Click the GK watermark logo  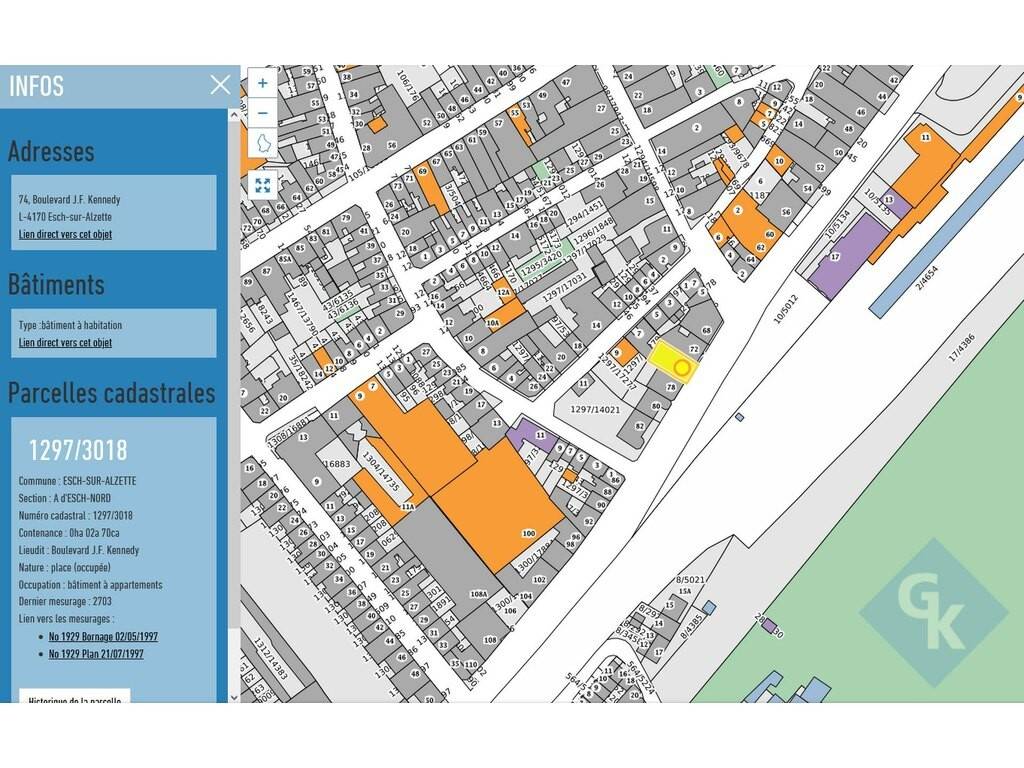pos(933,612)
